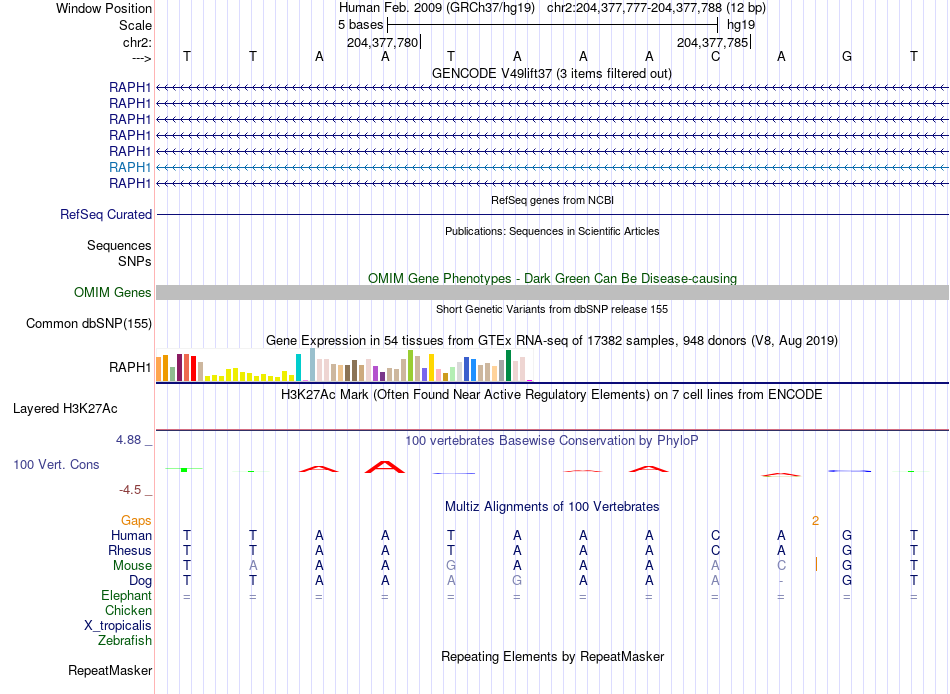Click the tallest red PhyloP conservation peak
The width and height of the screenshot is (950, 694).
384,467
